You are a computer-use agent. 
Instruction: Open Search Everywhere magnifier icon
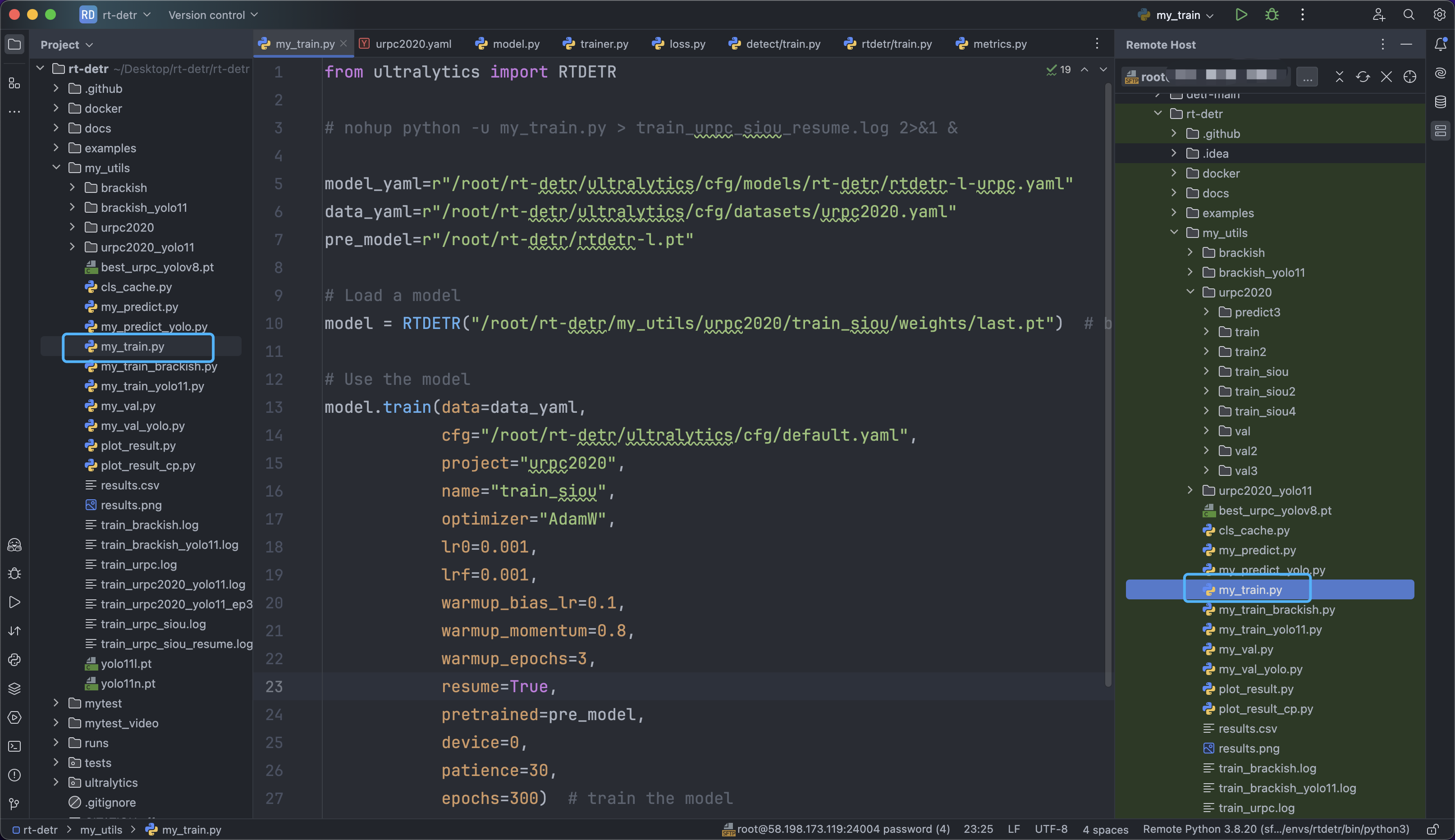pyautogui.click(x=1409, y=15)
